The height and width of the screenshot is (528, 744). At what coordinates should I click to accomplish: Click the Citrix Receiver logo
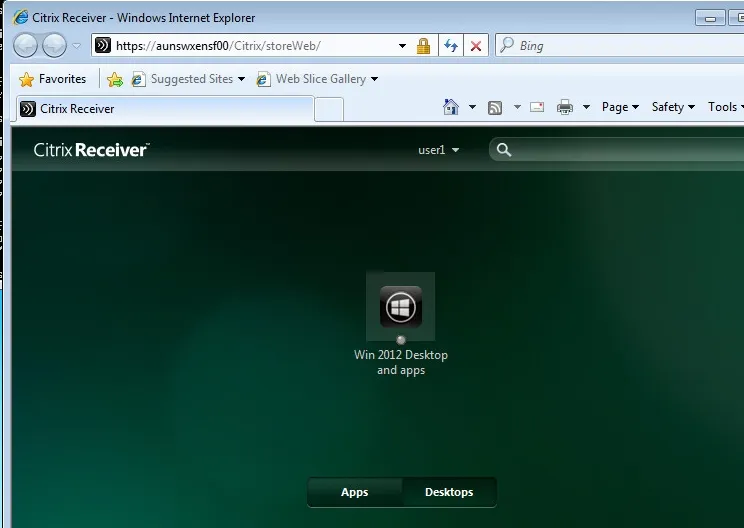(x=92, y=150)
